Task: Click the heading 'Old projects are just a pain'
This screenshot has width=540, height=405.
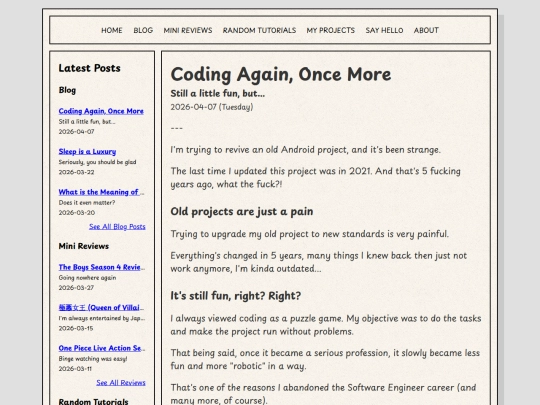Action: 242,211
